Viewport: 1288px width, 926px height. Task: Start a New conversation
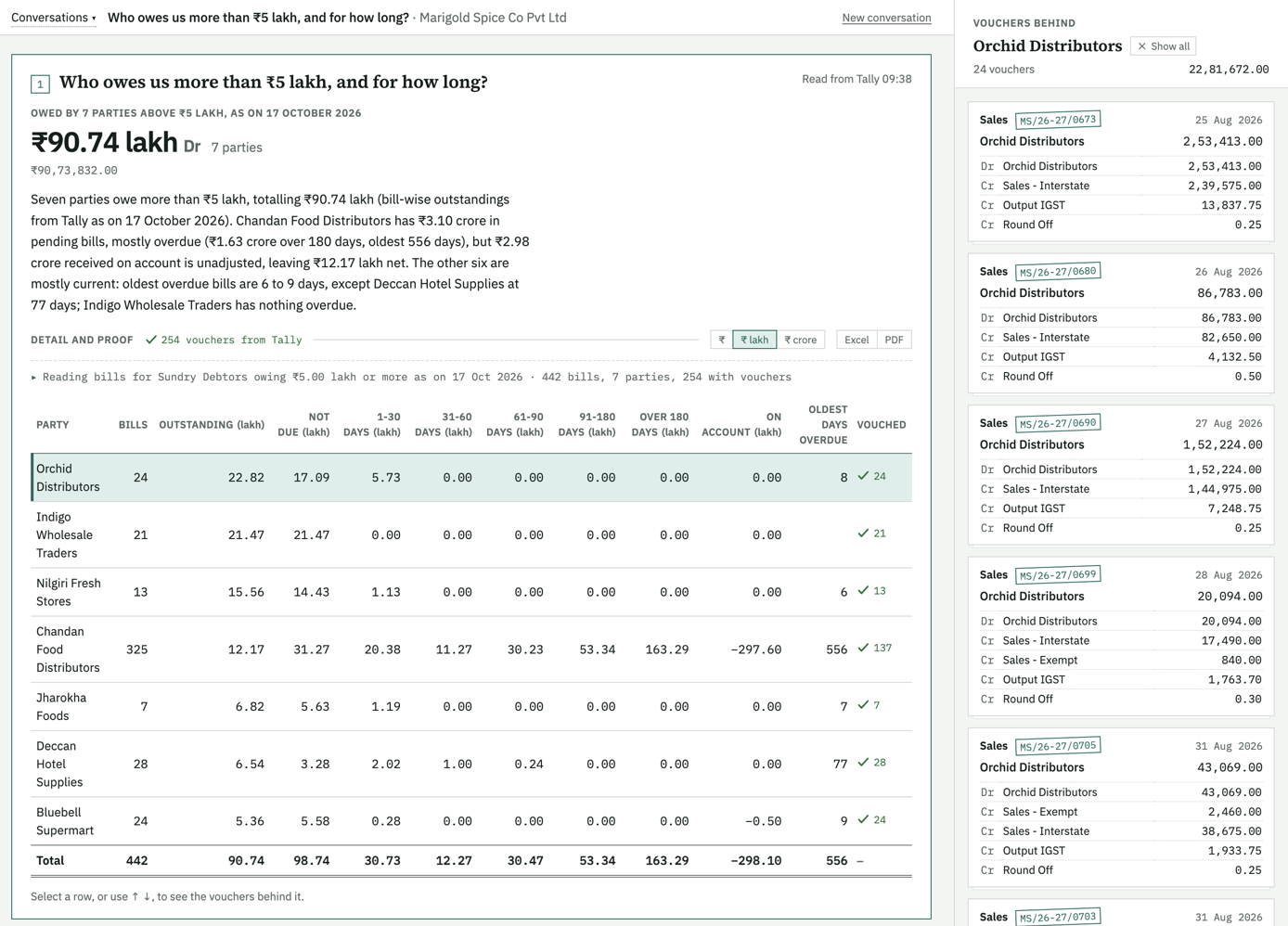click(x=886, y=18)
